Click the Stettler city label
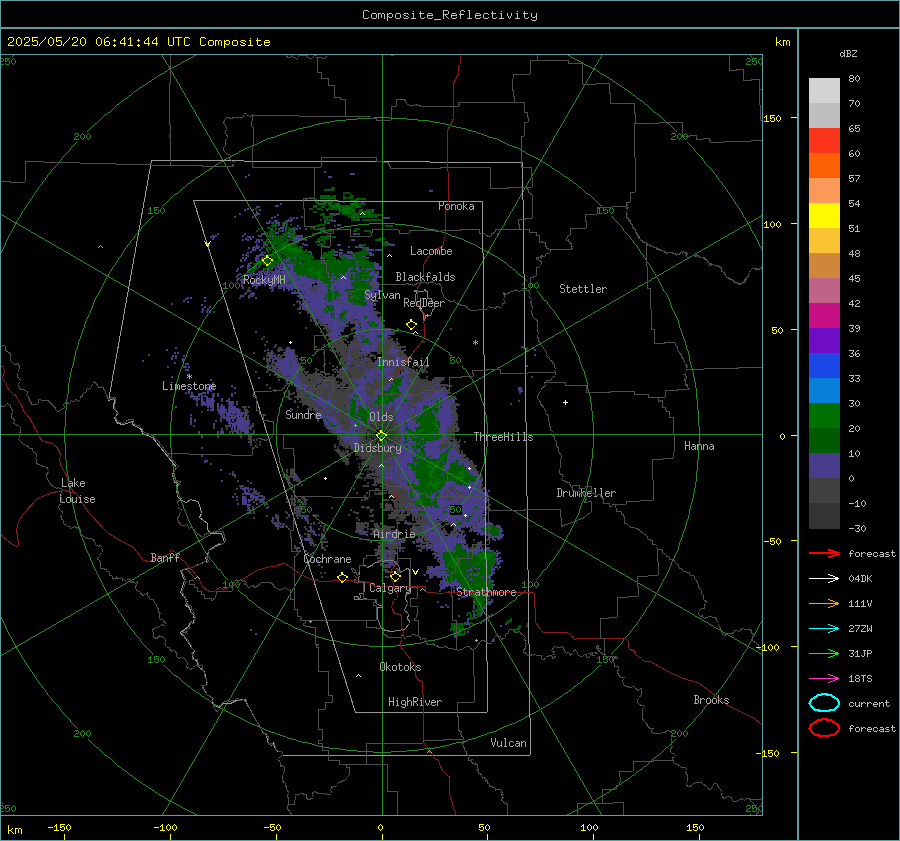This screenshot has height=841, width=900. coord(583,289)
